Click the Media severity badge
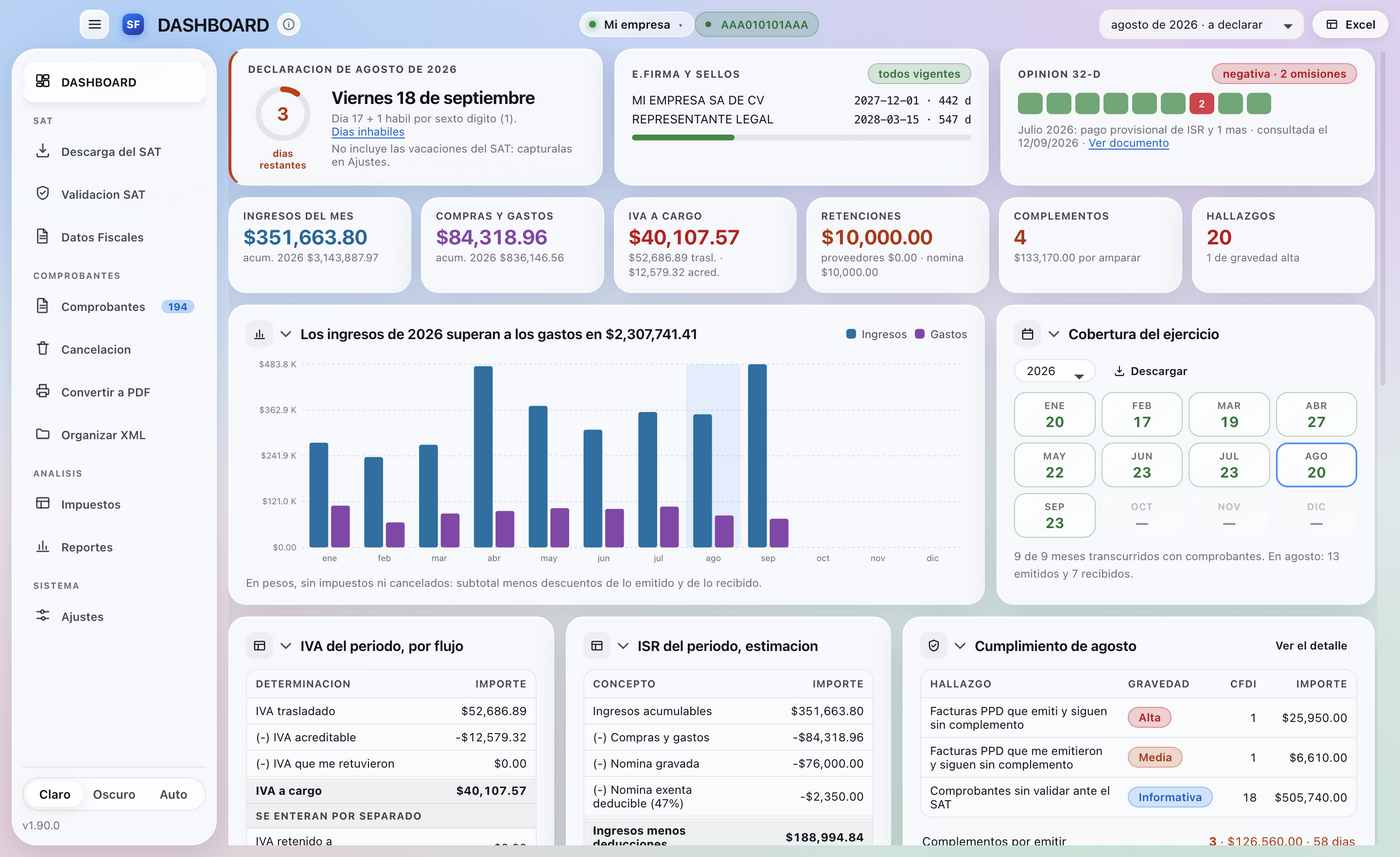 (1155, 757)
